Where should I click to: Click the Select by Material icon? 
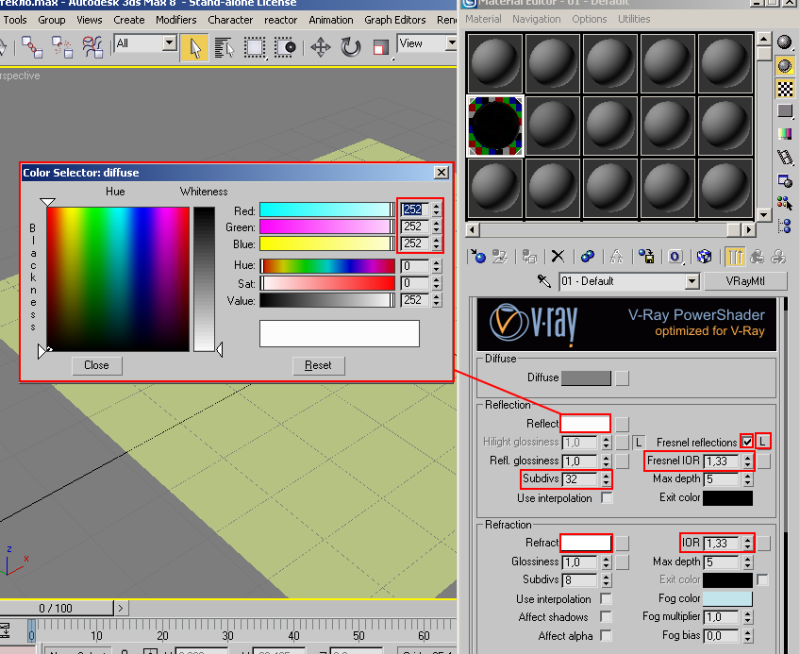[x=785, y=203]
